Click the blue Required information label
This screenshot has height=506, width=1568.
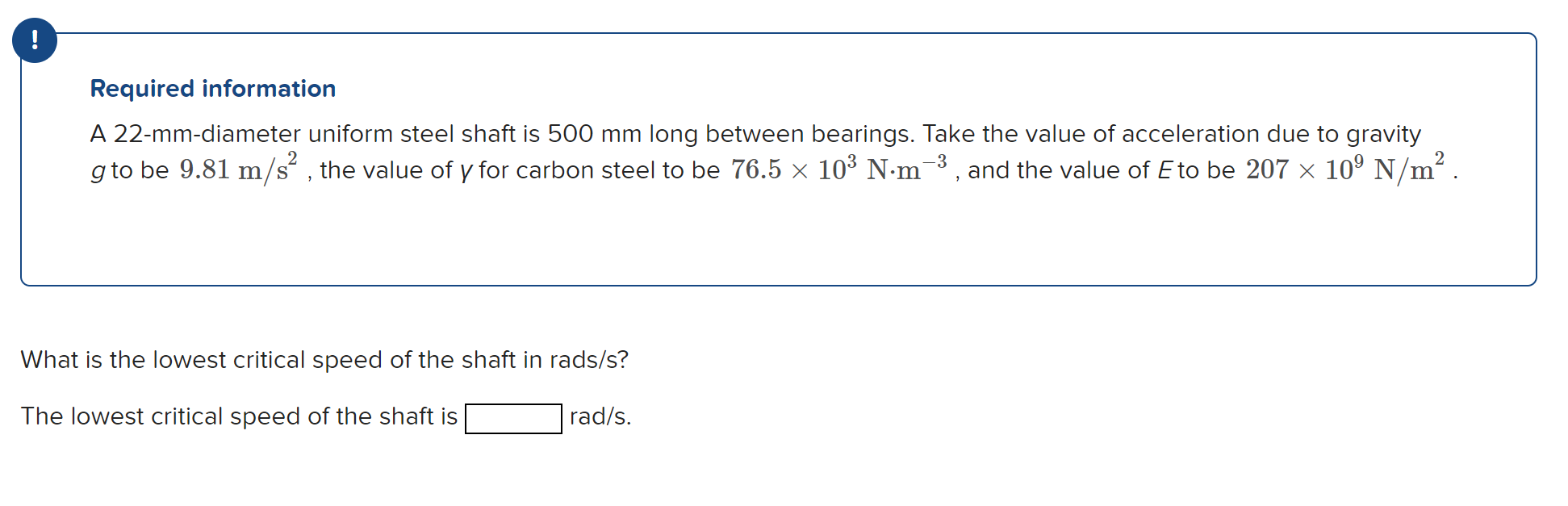pos(212,89)
